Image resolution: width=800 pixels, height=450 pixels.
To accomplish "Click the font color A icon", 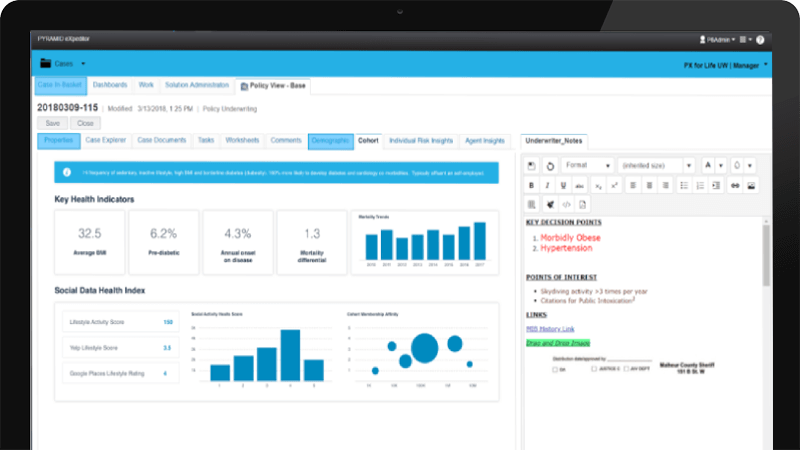I will click(708, 165).
